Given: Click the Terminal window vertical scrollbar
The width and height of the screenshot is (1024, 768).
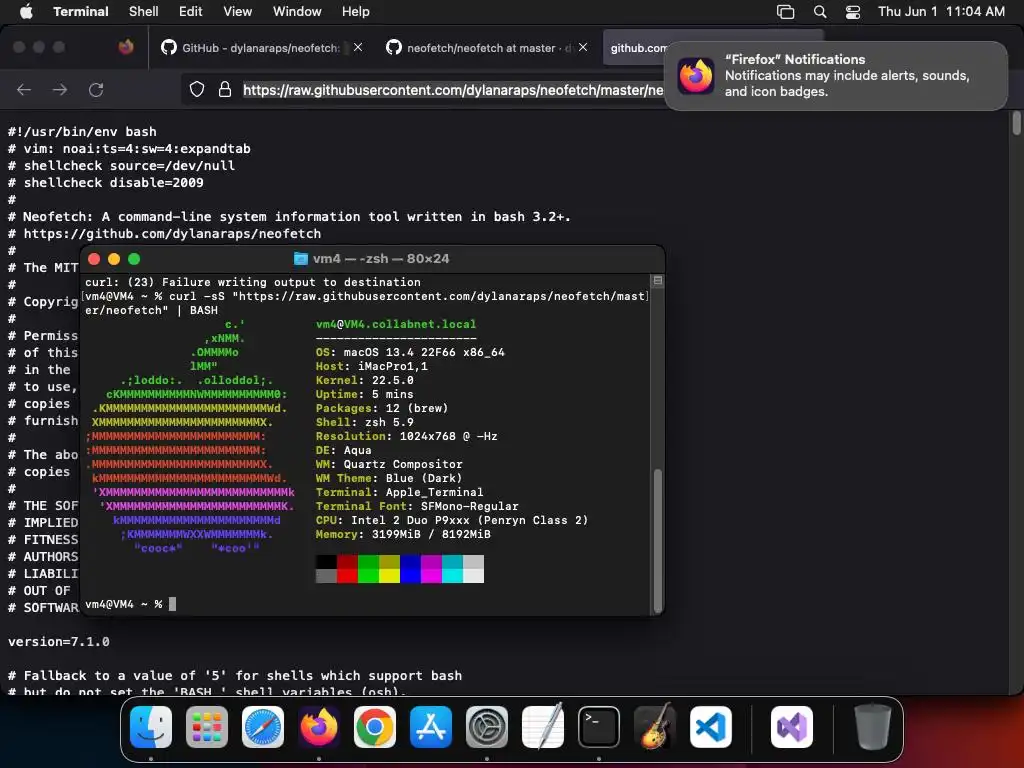Looking at the screenshot, I should coord(658,539).
